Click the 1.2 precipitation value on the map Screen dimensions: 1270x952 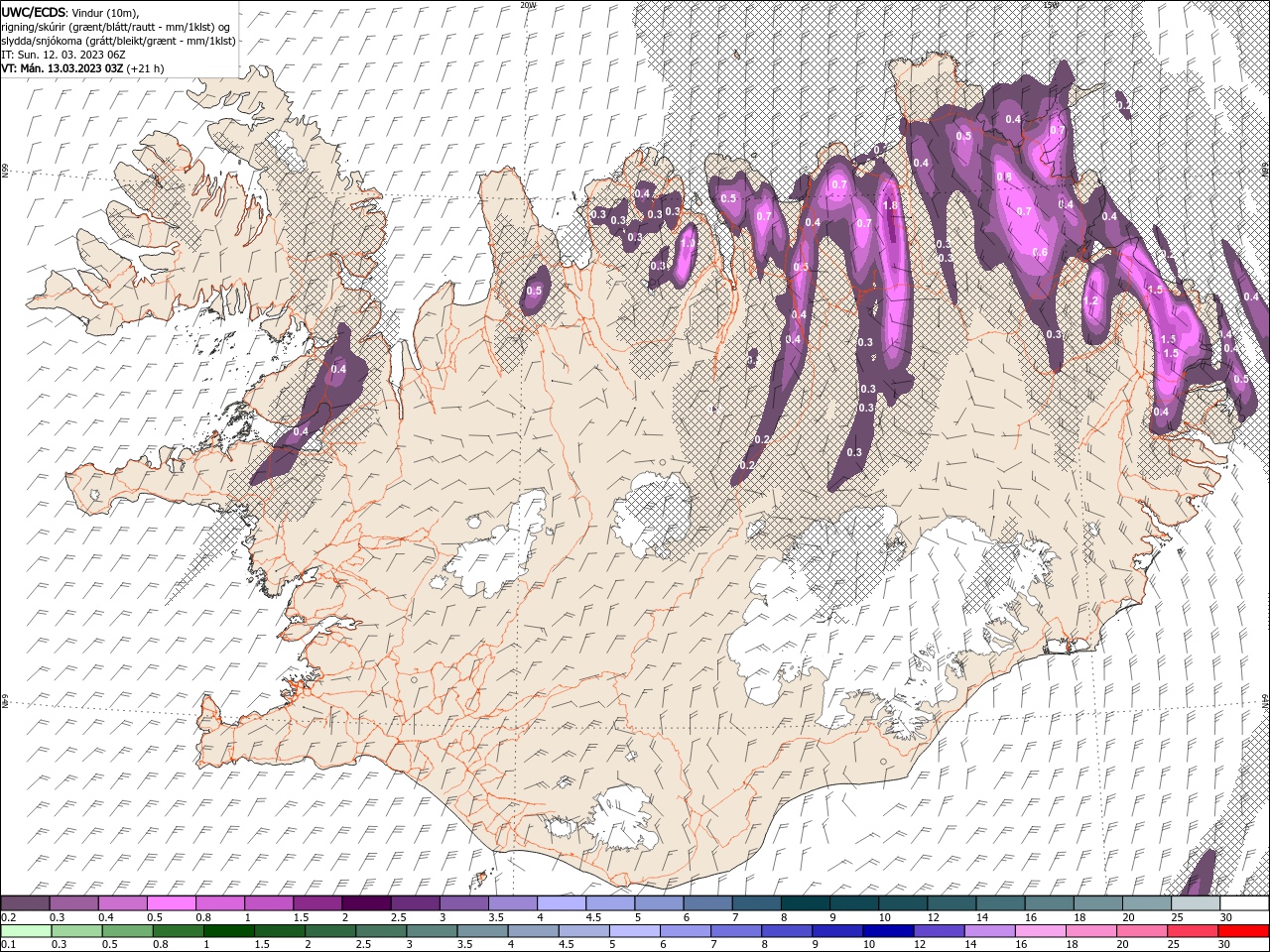click(1091, 300)
